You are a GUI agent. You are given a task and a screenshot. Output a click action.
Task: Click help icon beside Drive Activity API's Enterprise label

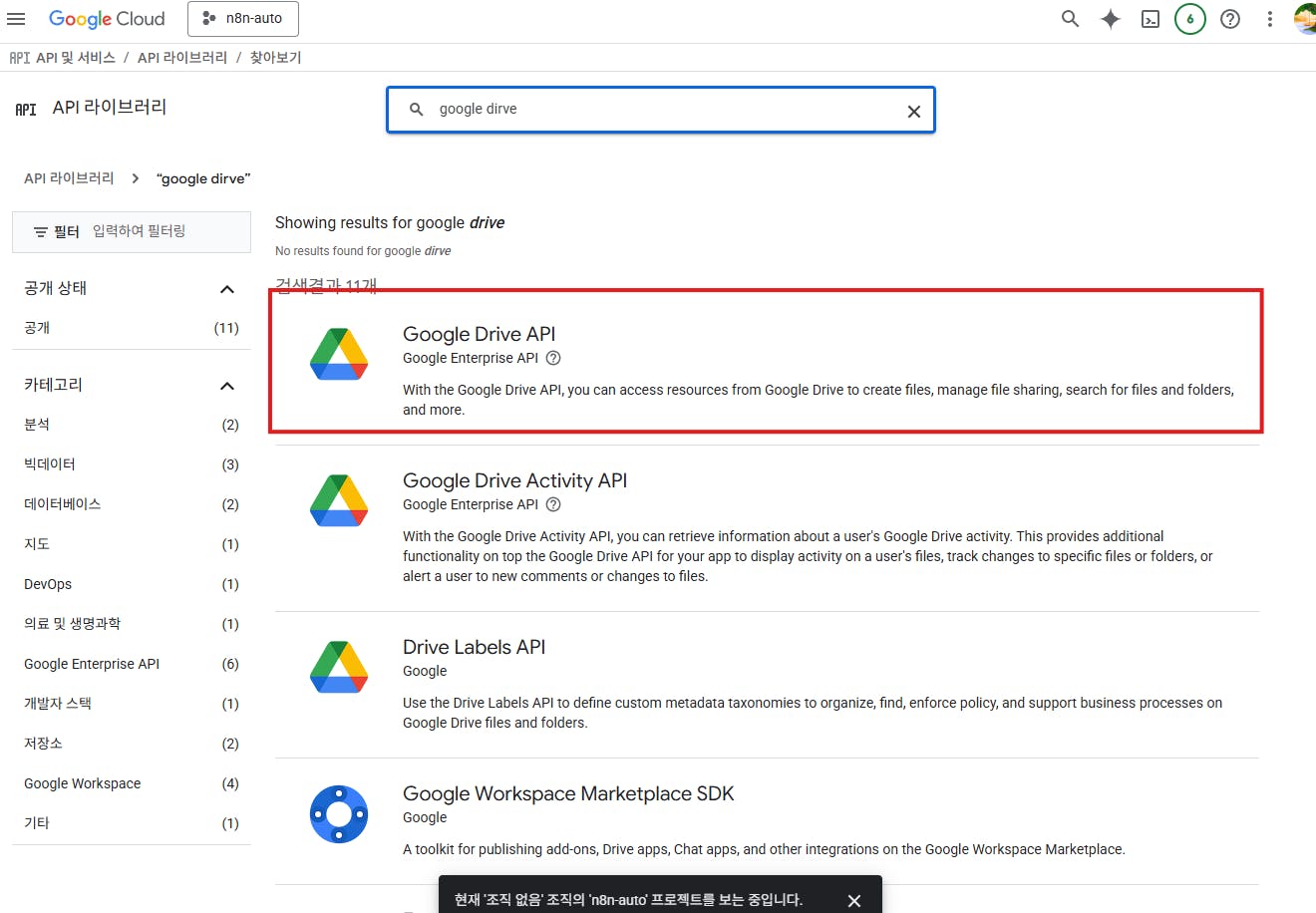pos(553,504)
